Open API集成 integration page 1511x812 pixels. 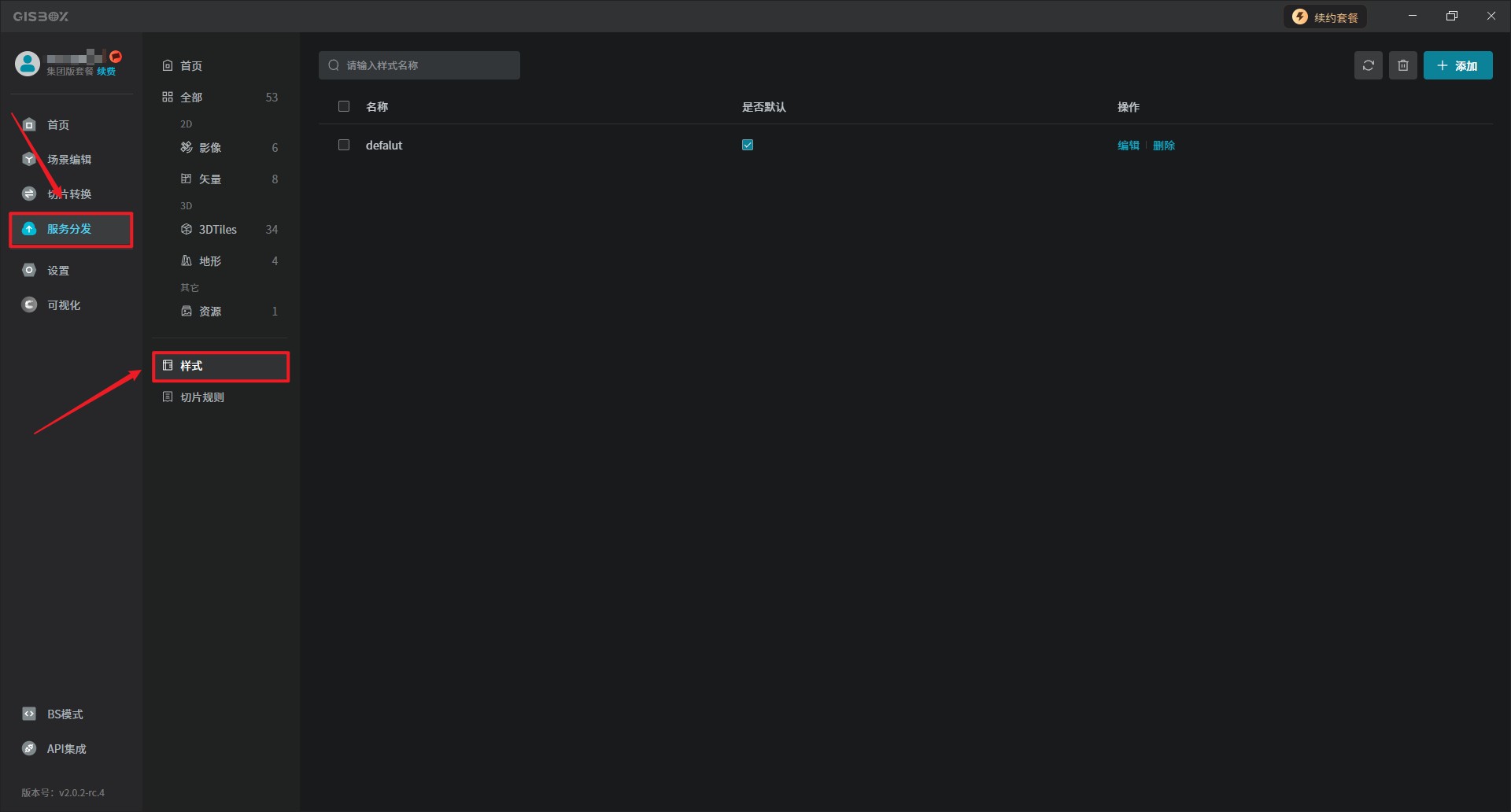point(65,749)
